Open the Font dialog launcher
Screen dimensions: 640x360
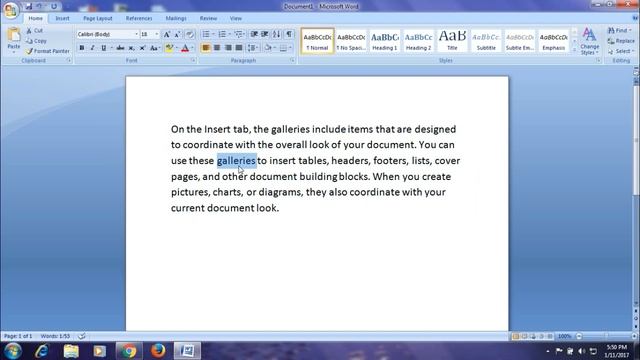tap(193, 60)
